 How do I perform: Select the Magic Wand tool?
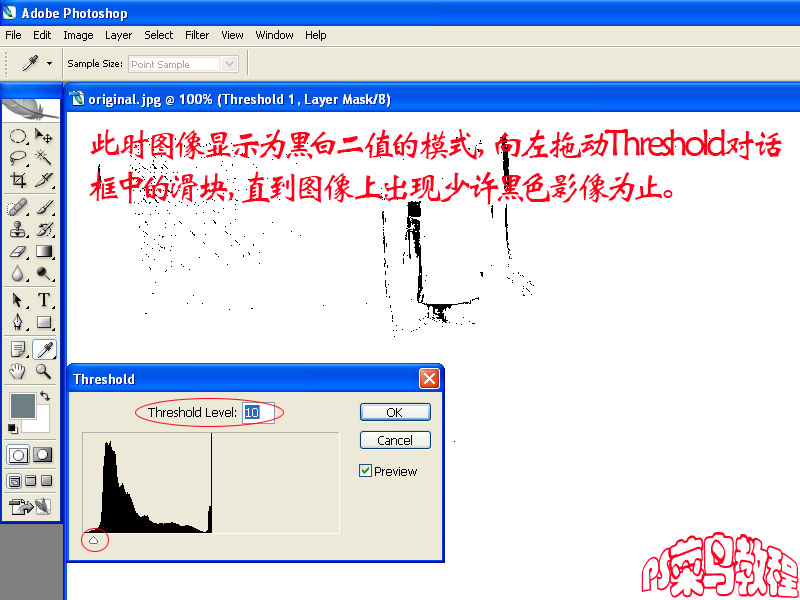coord(44,158)
